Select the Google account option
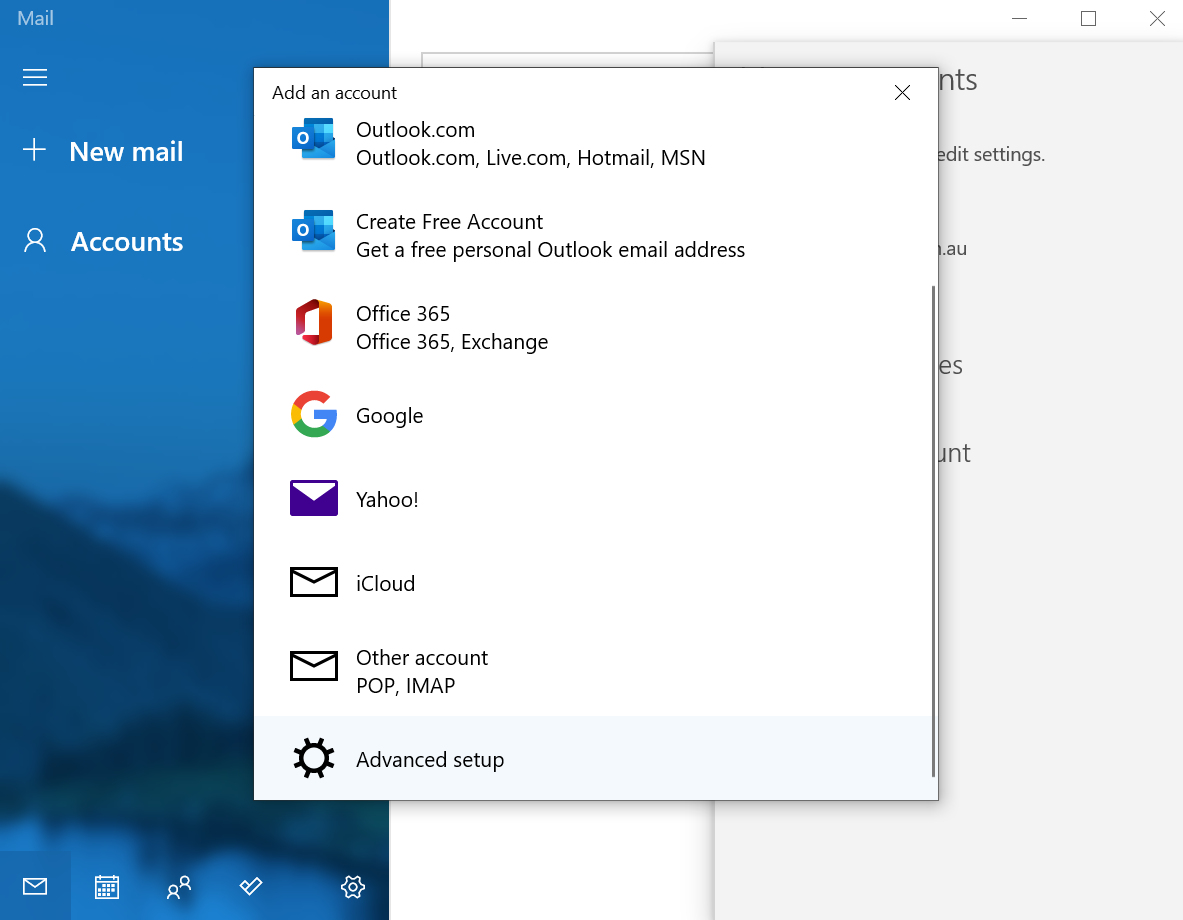 593,414
